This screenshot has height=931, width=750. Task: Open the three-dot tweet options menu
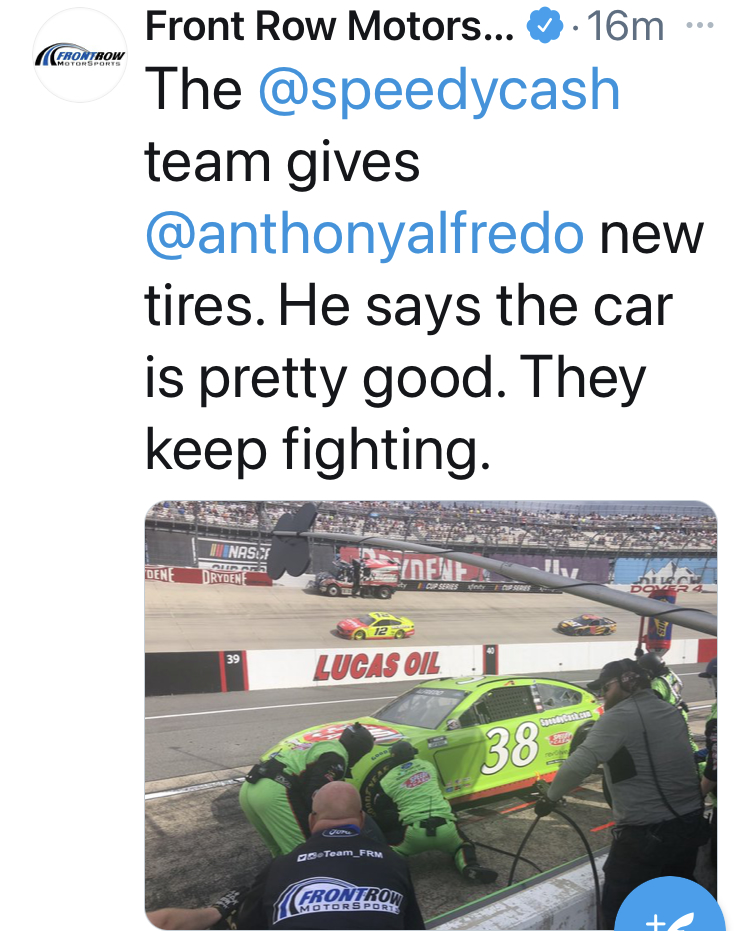[x=700, y=26]
